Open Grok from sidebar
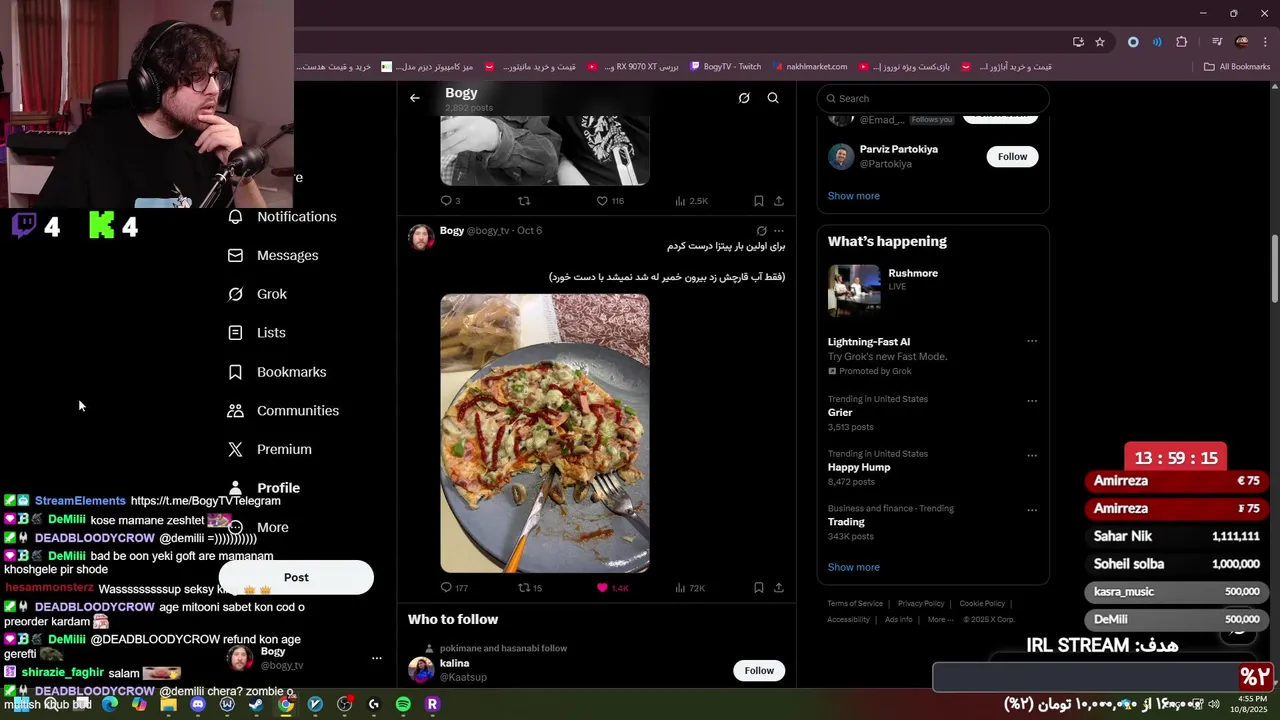Screen dimensions: 1280x720 click(x=257, y=294)
